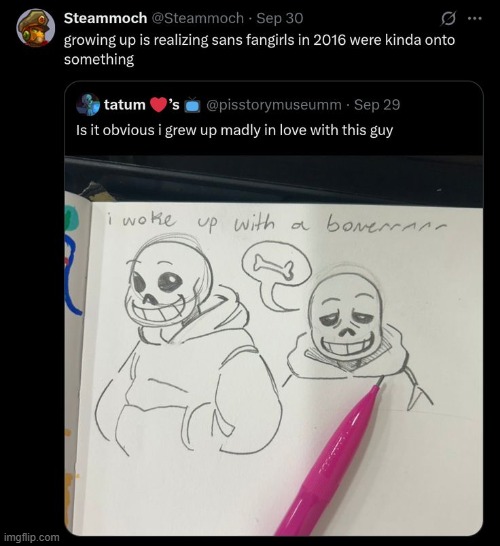Click the main tweet text about sans fangirls

coord(259,49)
